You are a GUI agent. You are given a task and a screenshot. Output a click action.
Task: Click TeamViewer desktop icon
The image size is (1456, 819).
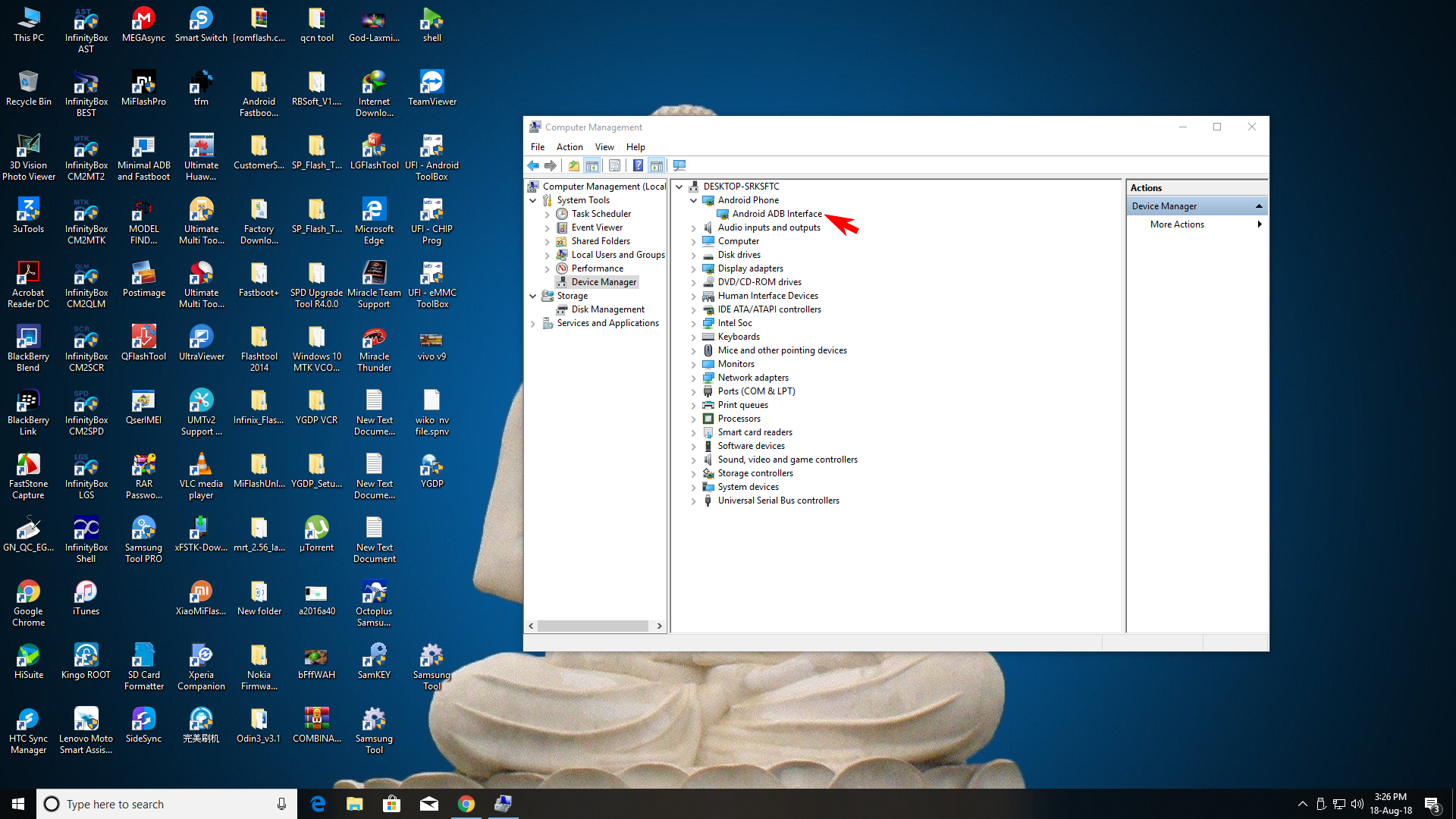(x=432, y=88)
